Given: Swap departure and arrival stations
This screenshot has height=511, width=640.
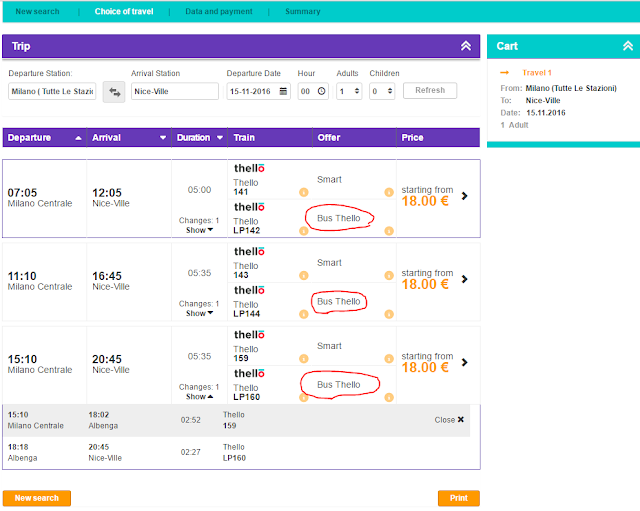Looking at the screenshot, I should pyautogui.click(x=114, y=92).
